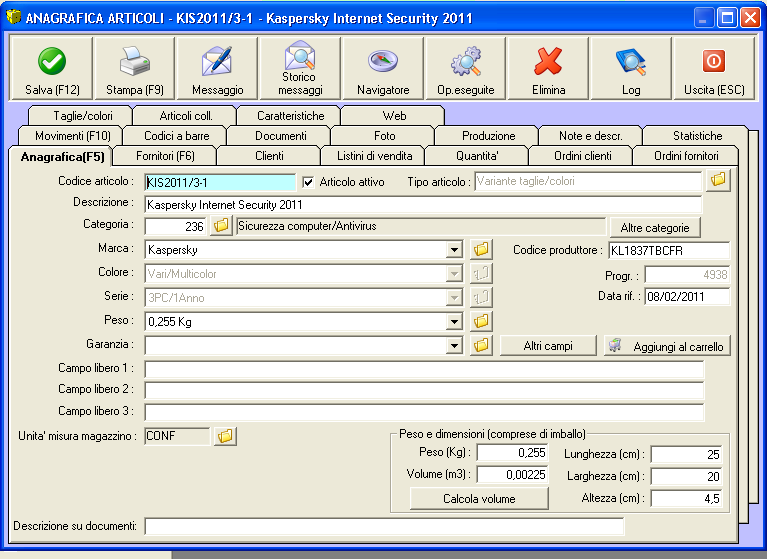
Task: Launch the Navigatore compass button
Action: coord(383,68)
